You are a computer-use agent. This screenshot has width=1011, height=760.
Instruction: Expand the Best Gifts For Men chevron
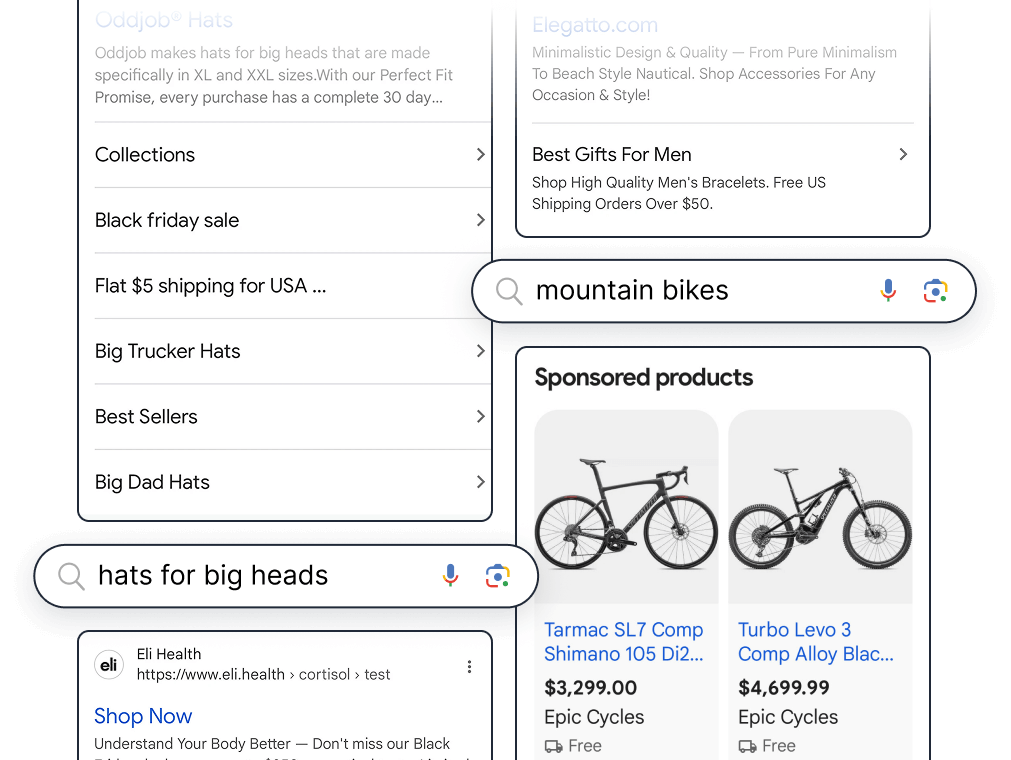tap(903, 155)
